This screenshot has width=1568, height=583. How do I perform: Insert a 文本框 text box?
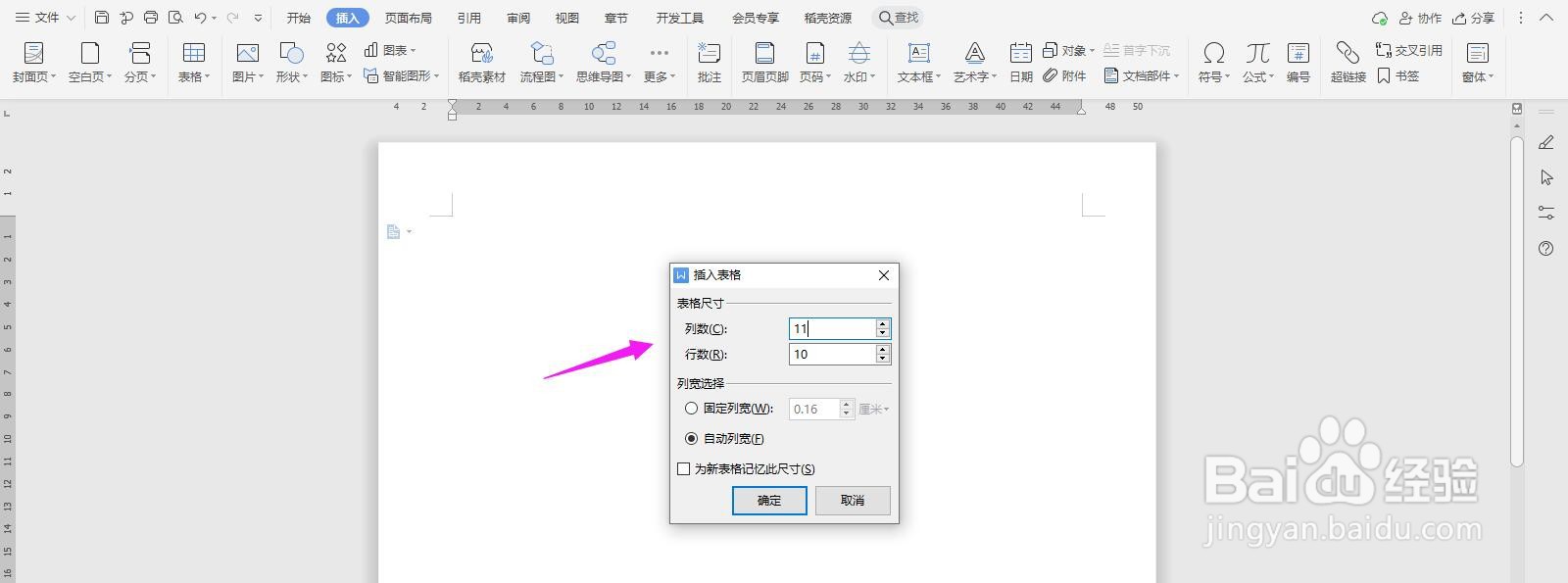(919, 63)
